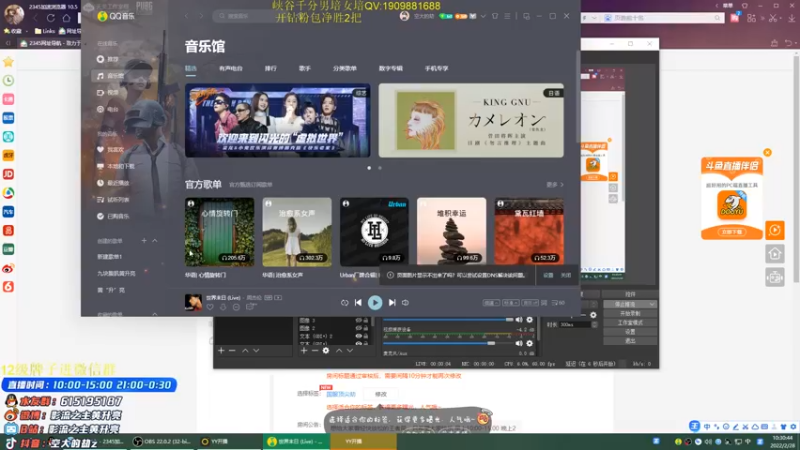Open the skin shirt icon in title bar
Viewport: 800px width, 450px height.
point(495,16)
